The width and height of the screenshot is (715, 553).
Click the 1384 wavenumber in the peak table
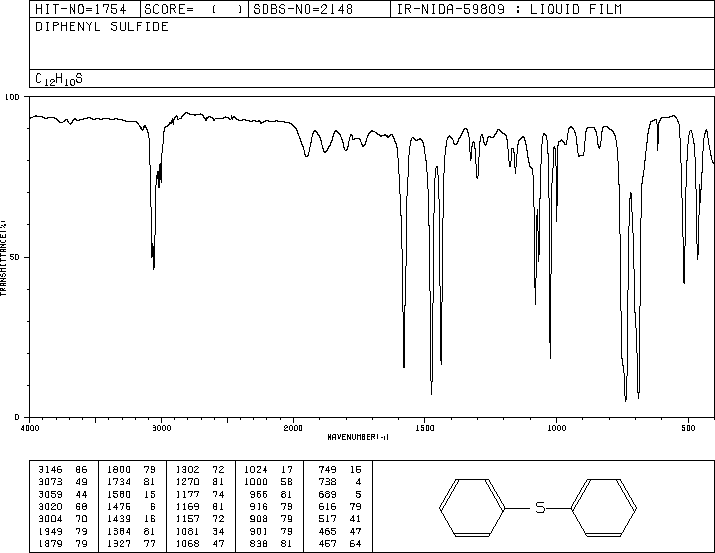pyautogui.click(x=119, y=532)
